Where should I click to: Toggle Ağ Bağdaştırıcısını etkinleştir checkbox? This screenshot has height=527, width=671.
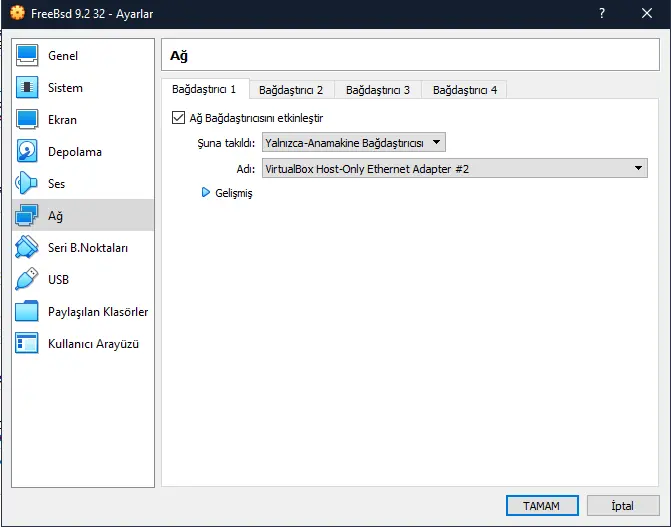[x=179, y=118]
